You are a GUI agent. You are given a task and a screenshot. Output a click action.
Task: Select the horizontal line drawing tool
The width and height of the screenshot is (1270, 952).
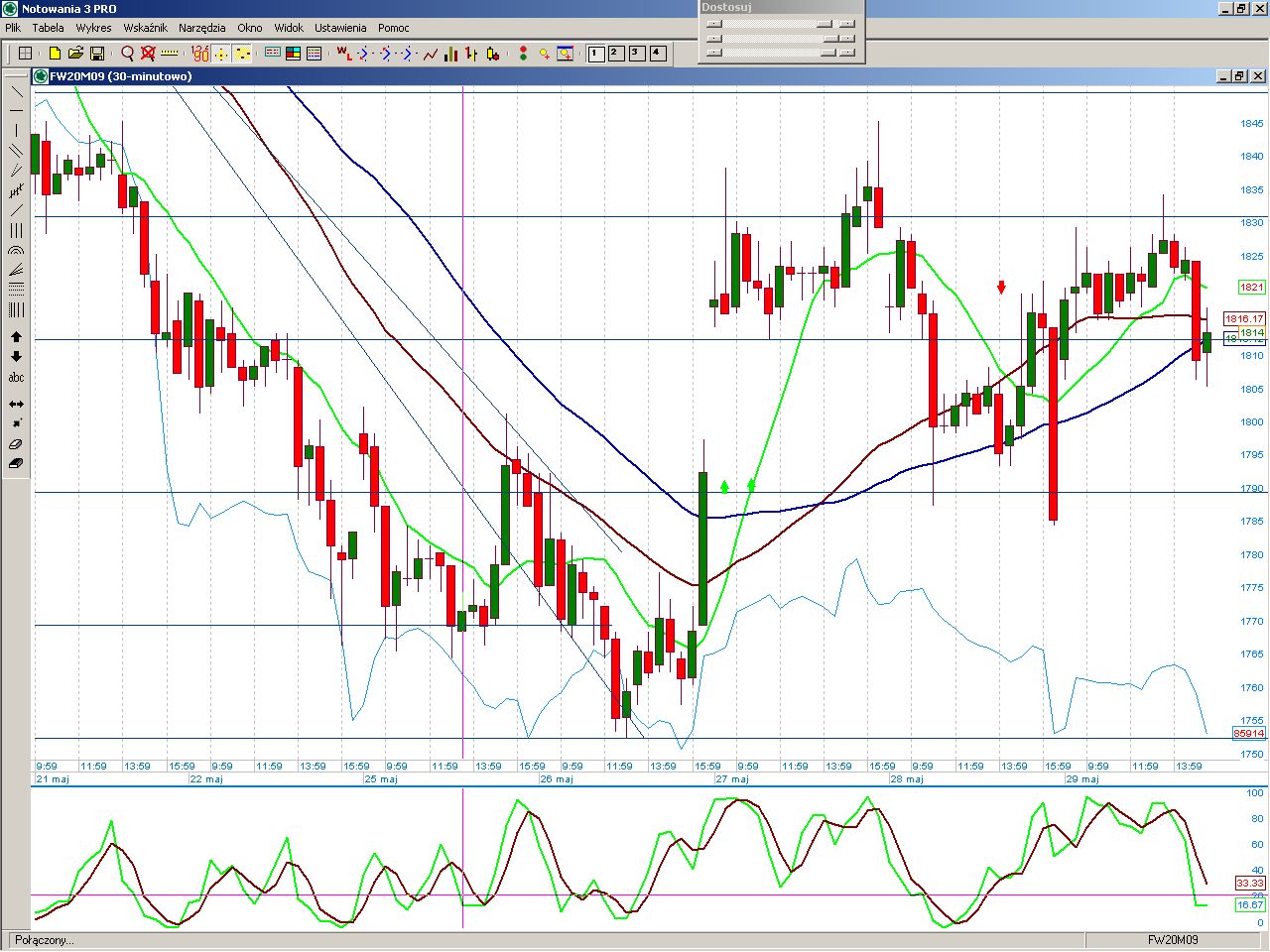click(x=16, y=110)
